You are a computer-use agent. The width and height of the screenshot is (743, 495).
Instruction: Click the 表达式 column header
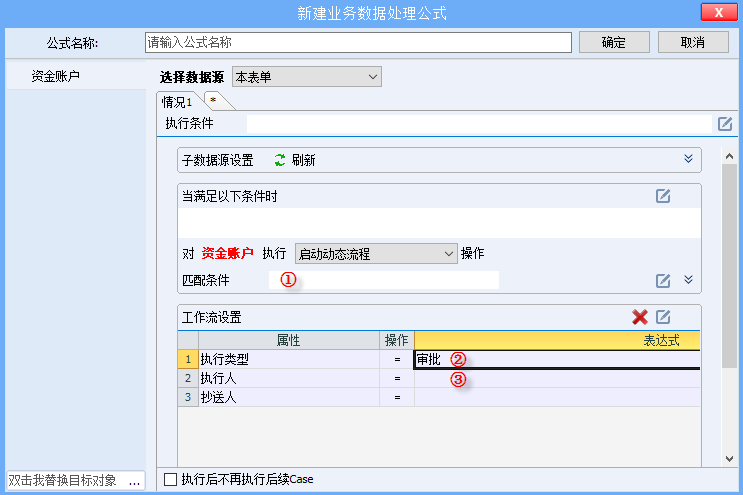pos(557,341)
